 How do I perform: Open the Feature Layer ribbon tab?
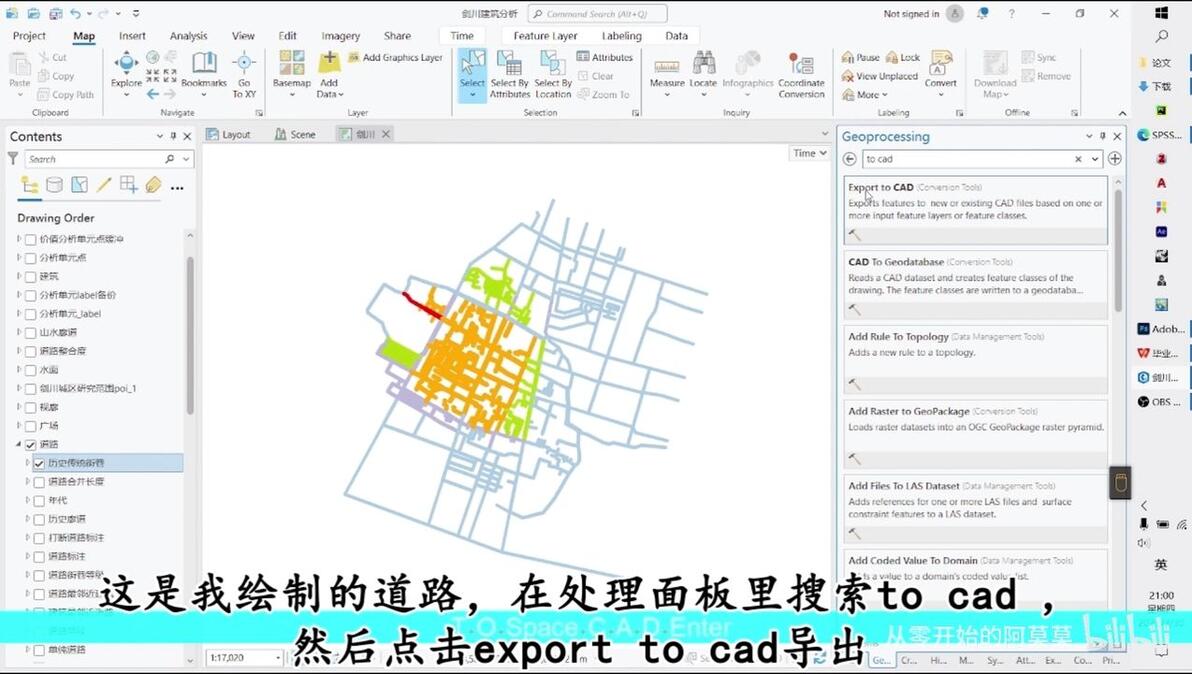[545, 36]
